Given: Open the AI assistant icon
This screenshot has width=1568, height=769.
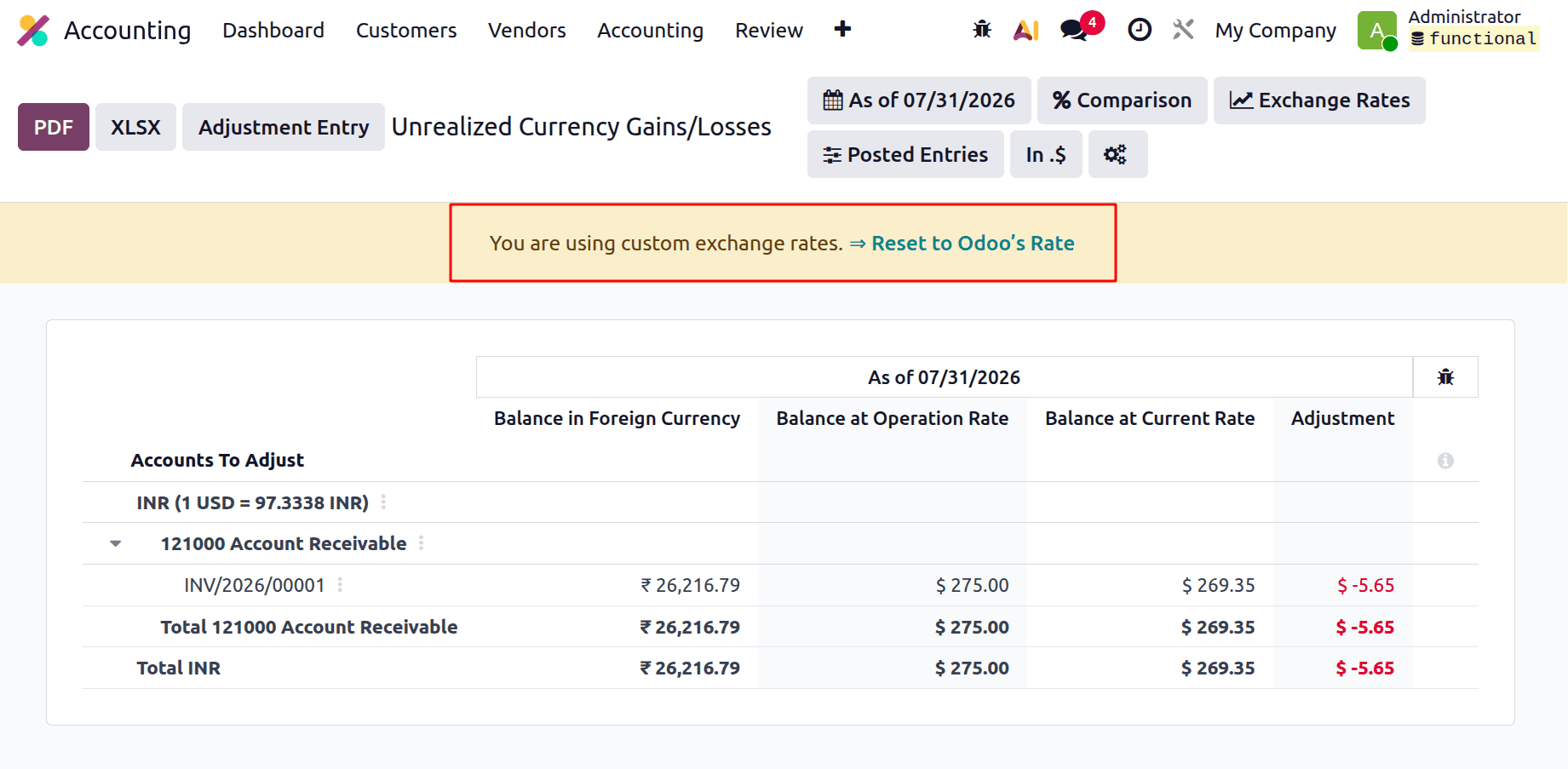Looking at the screenshot, I should pos(1026,30).
